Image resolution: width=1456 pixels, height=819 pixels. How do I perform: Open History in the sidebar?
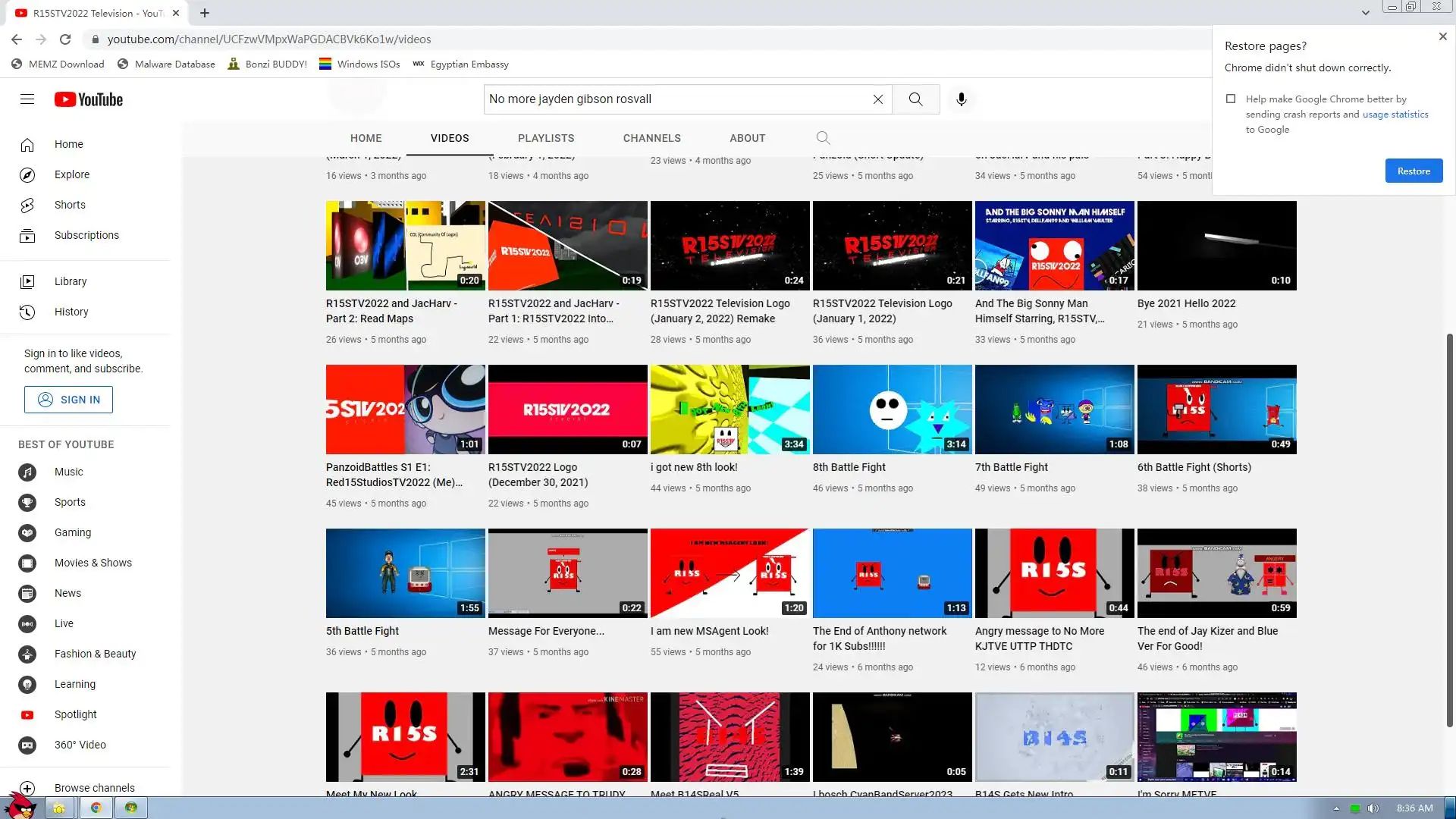point(71,312)
